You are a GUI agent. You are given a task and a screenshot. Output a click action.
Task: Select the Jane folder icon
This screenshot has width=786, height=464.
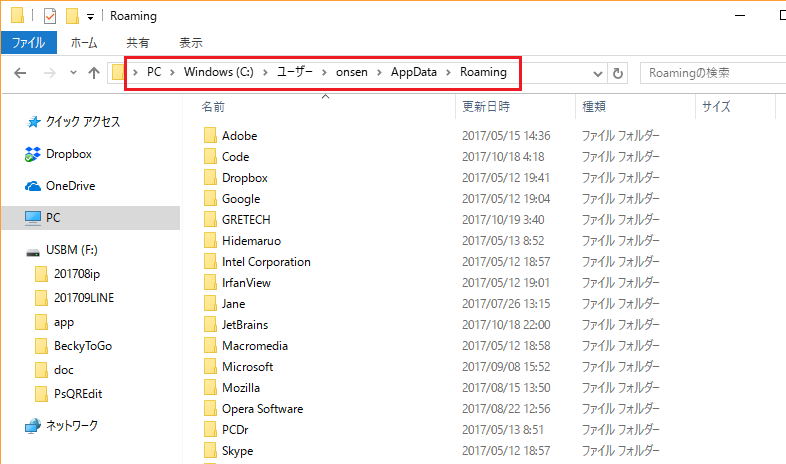(x=210, y=304)
